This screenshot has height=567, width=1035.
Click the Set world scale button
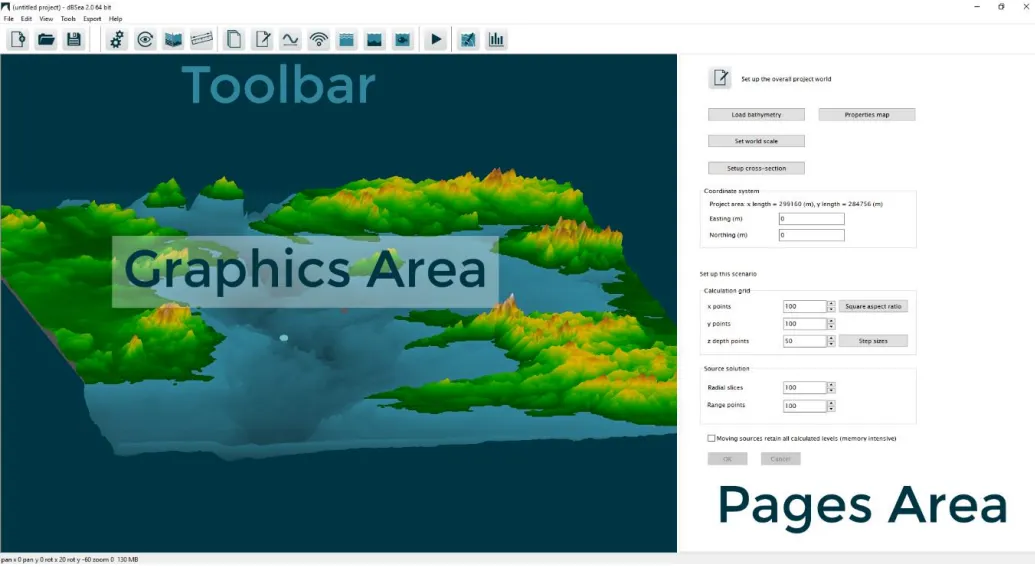pyautogui.click(x=756, y=141)
